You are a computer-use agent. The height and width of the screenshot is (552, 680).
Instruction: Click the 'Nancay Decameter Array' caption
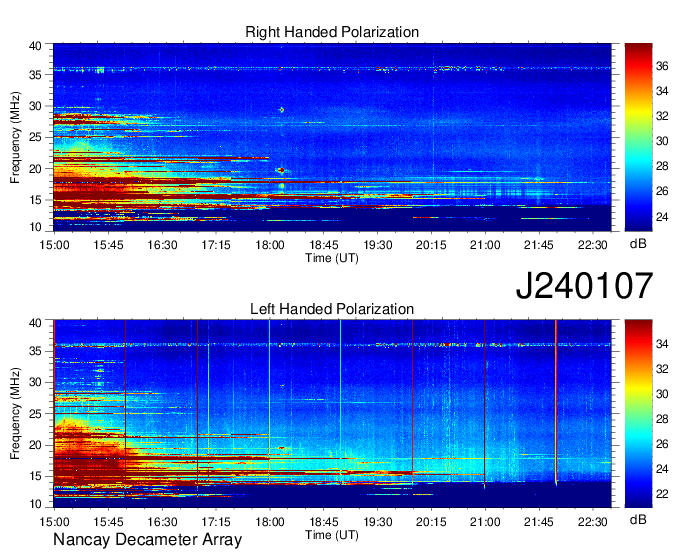click(x=147, y=540)
